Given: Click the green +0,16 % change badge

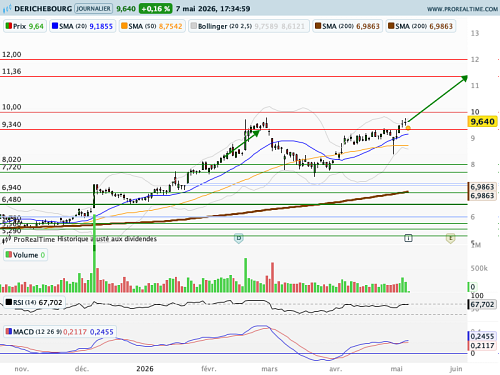Looking at the screenshot, I should coord(155,9).
